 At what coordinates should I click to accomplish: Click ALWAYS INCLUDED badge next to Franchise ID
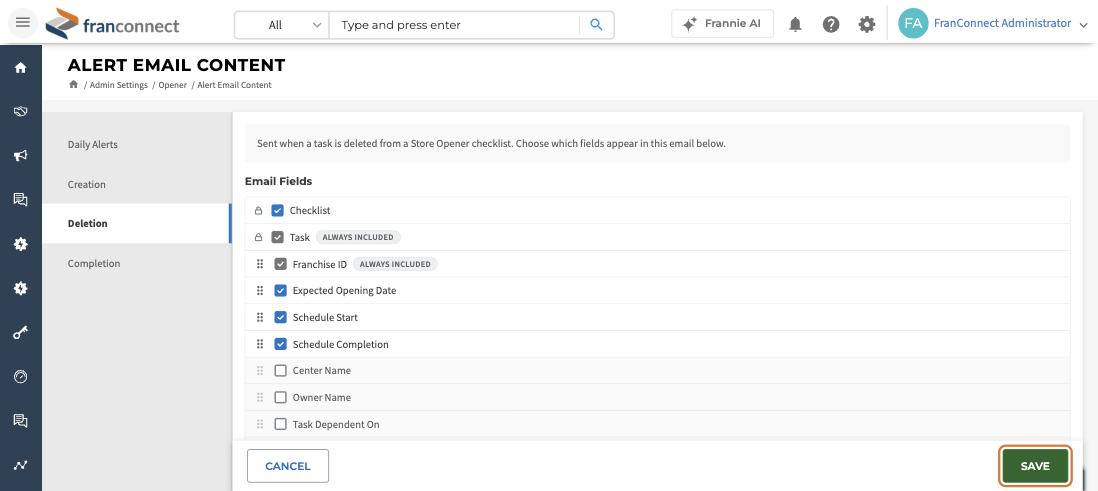395,264
